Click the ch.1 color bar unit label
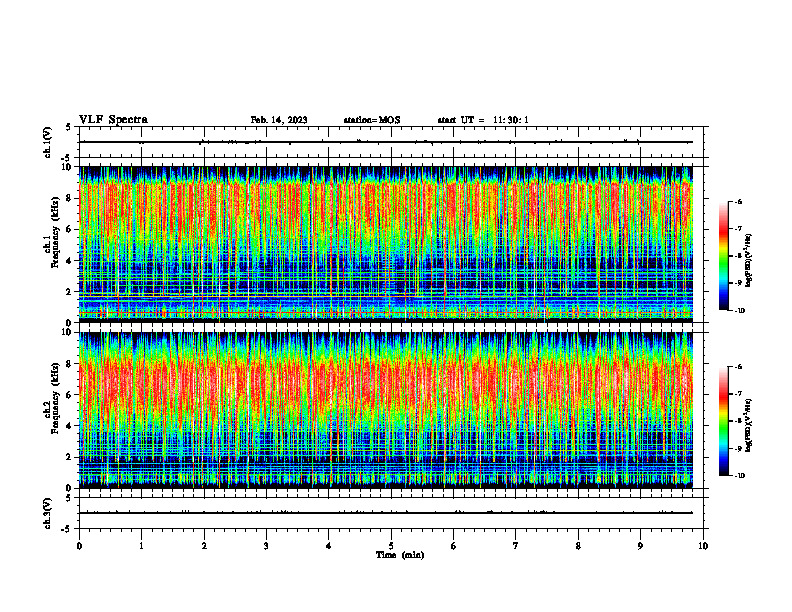This screenshot has height=612, width=792. pyautogui.click(x=749, y=261)
